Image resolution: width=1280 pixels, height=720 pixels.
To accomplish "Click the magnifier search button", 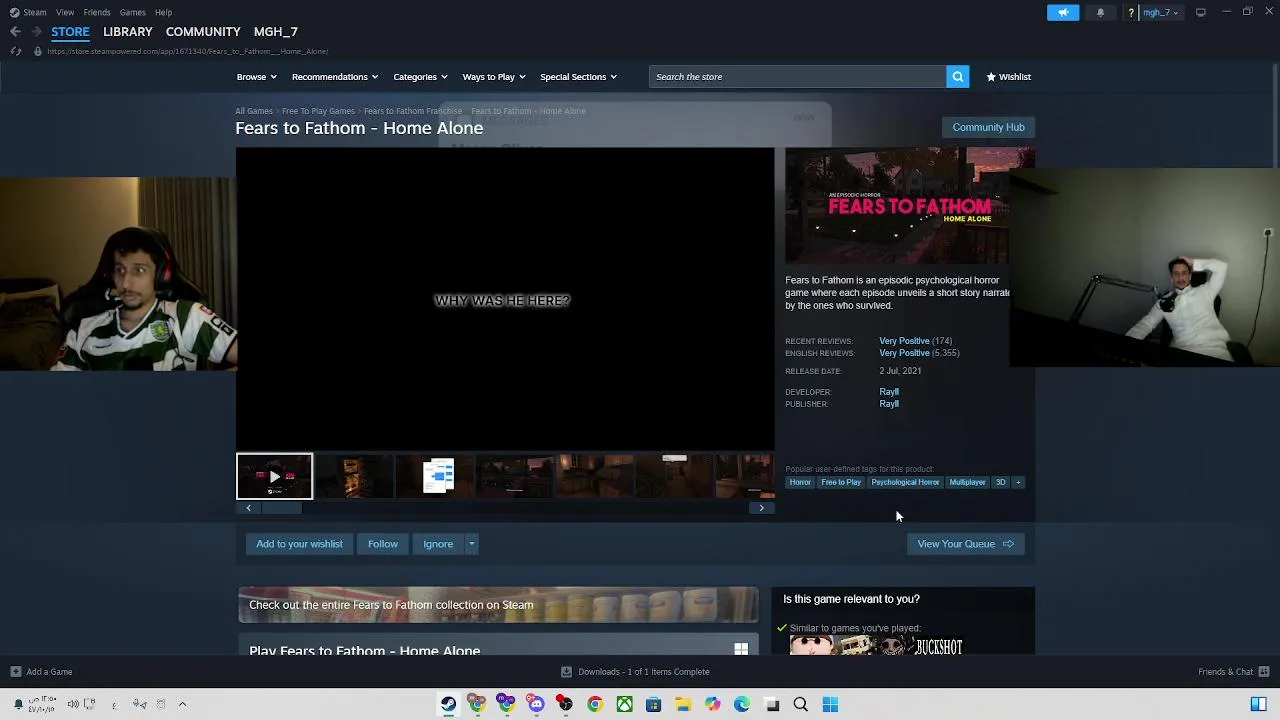I will tap(957, 77).
